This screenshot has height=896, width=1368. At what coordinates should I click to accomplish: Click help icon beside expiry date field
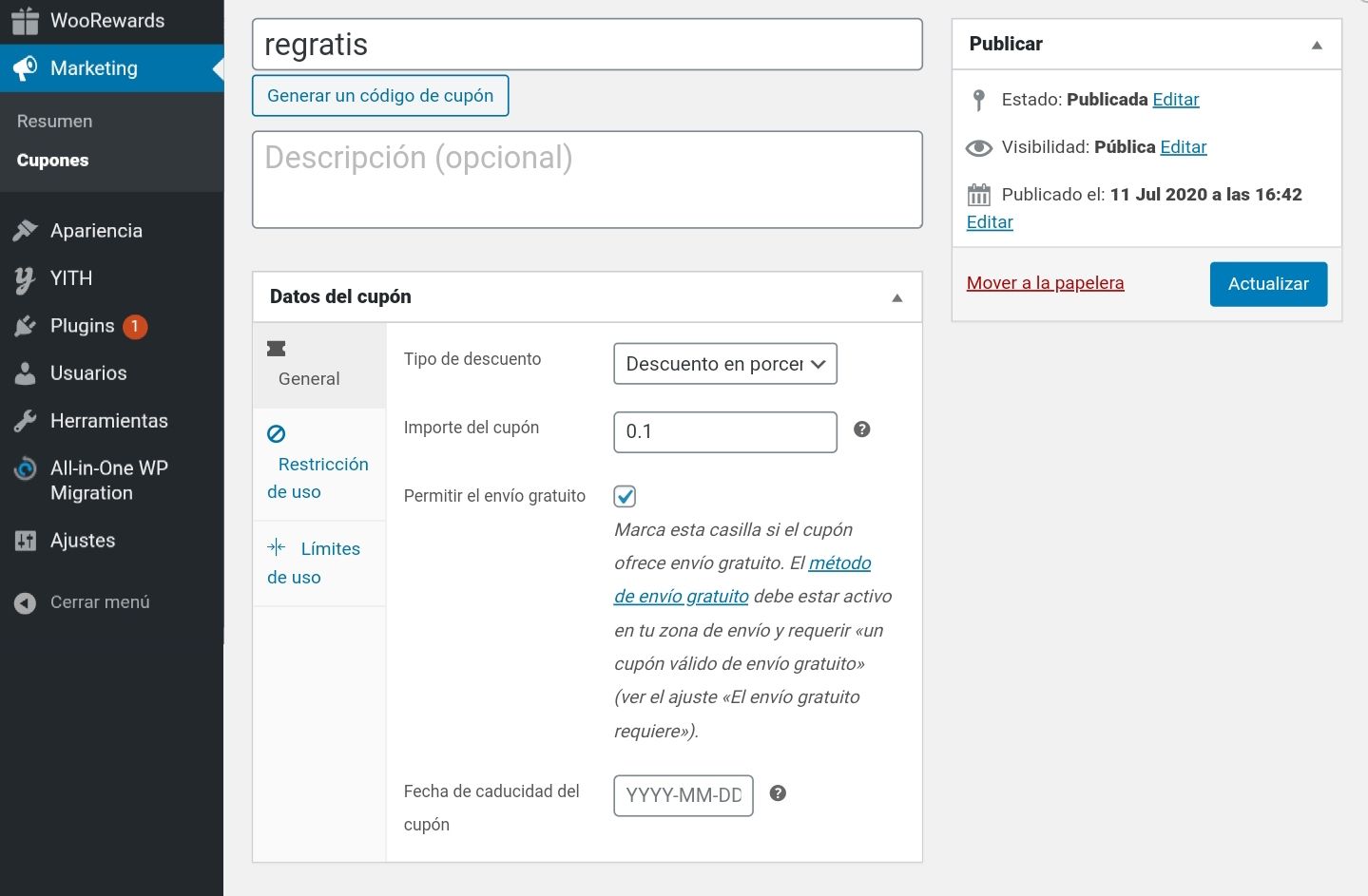tap(778, 793)
